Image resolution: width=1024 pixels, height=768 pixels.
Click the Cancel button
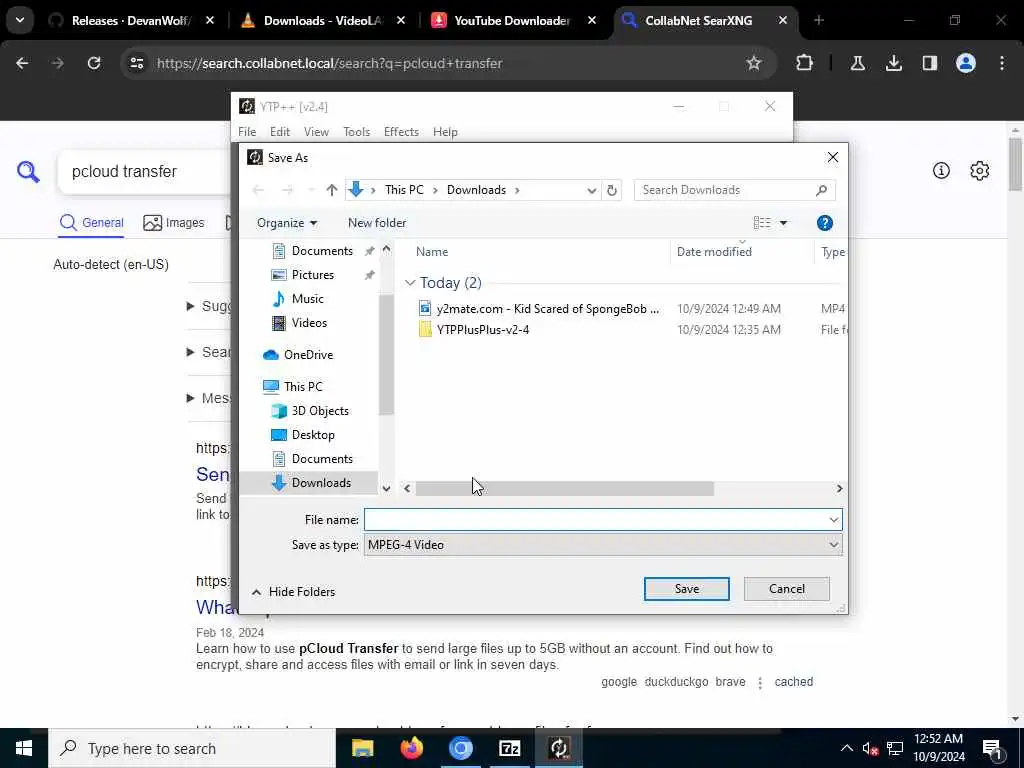786,588
